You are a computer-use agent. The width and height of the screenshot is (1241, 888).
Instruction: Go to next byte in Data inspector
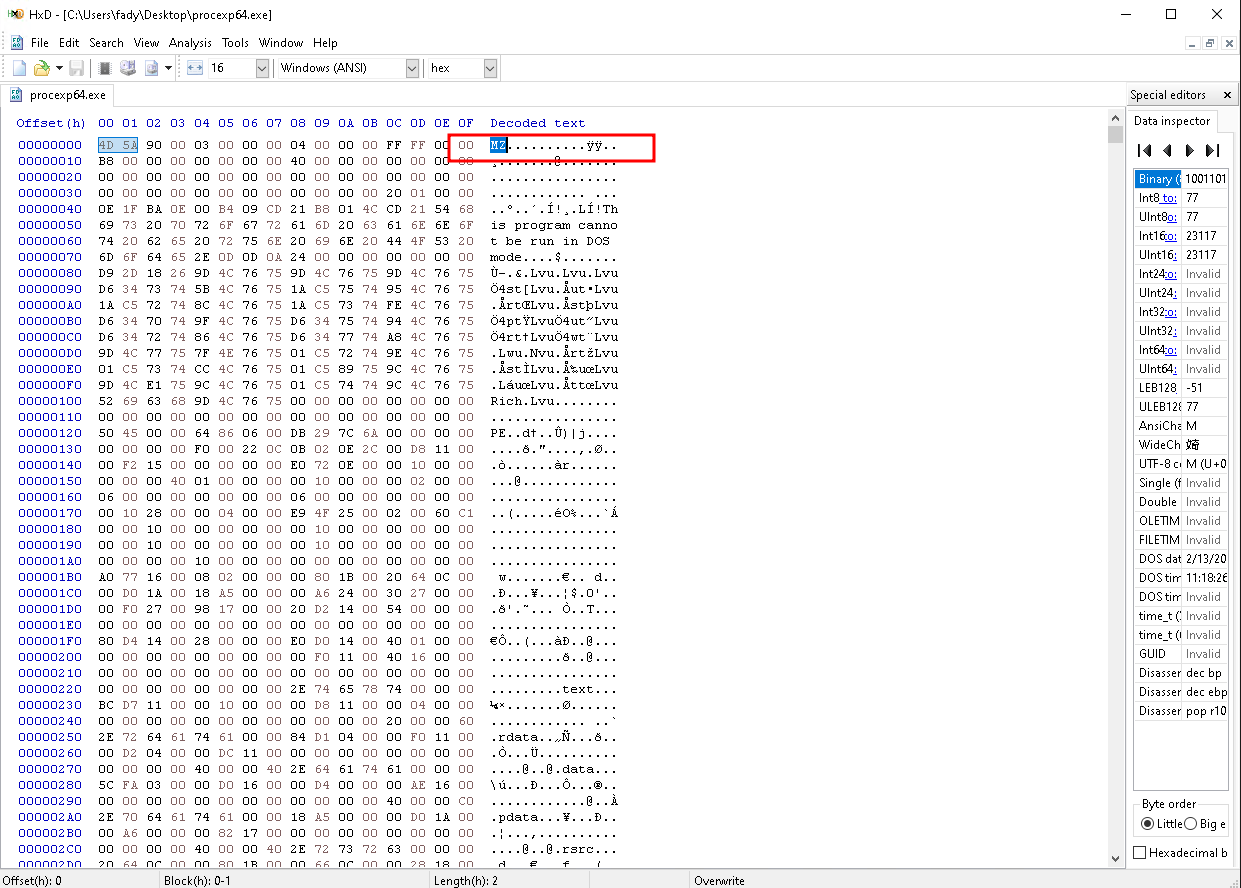[x=1189, y=150]
